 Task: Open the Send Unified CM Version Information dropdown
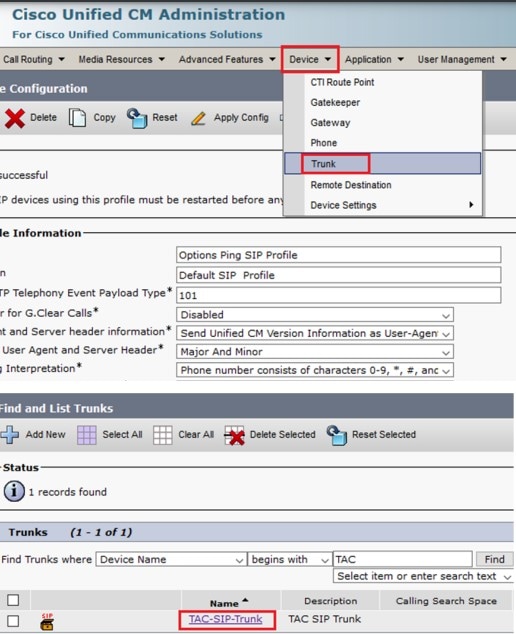[x=315, y=333]
